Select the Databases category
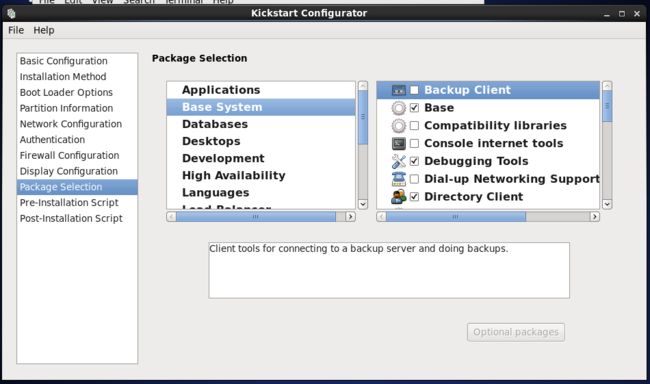 point(261,124)
